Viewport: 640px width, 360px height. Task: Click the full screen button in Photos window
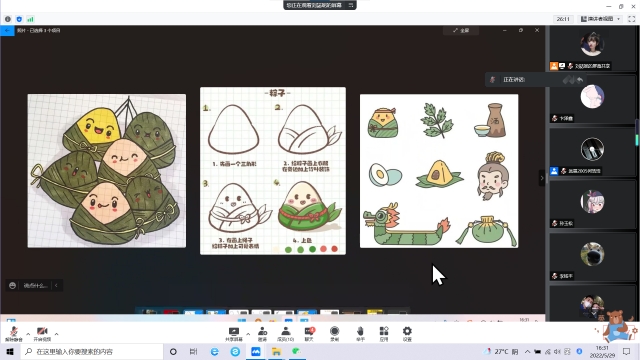461,31
